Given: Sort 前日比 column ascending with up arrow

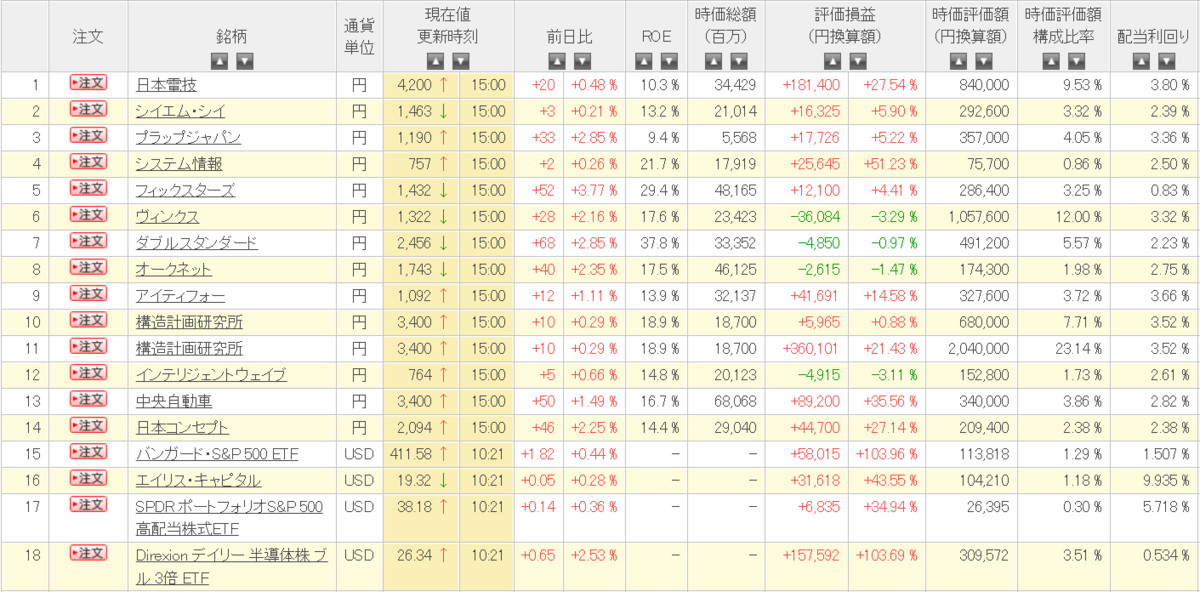Looking at the screenshot, I should pyautogui.click(x=557, y=61).
